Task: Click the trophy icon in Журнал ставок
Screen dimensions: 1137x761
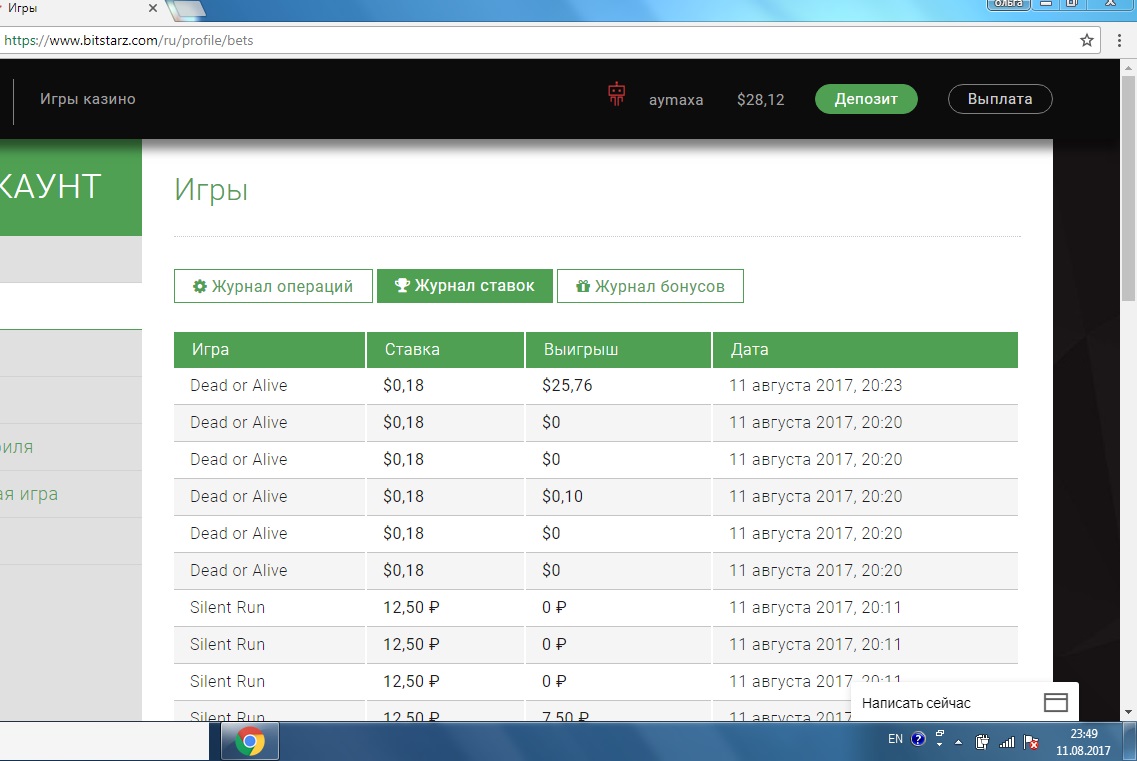Action: pyautogui.click(x=402, y=285)
